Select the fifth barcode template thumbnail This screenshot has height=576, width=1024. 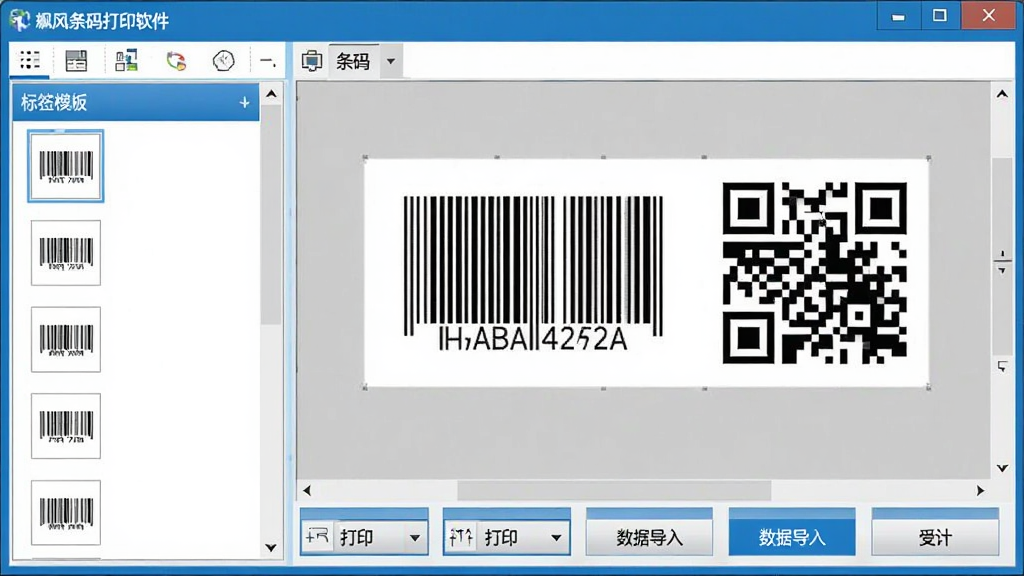(65, 513)
